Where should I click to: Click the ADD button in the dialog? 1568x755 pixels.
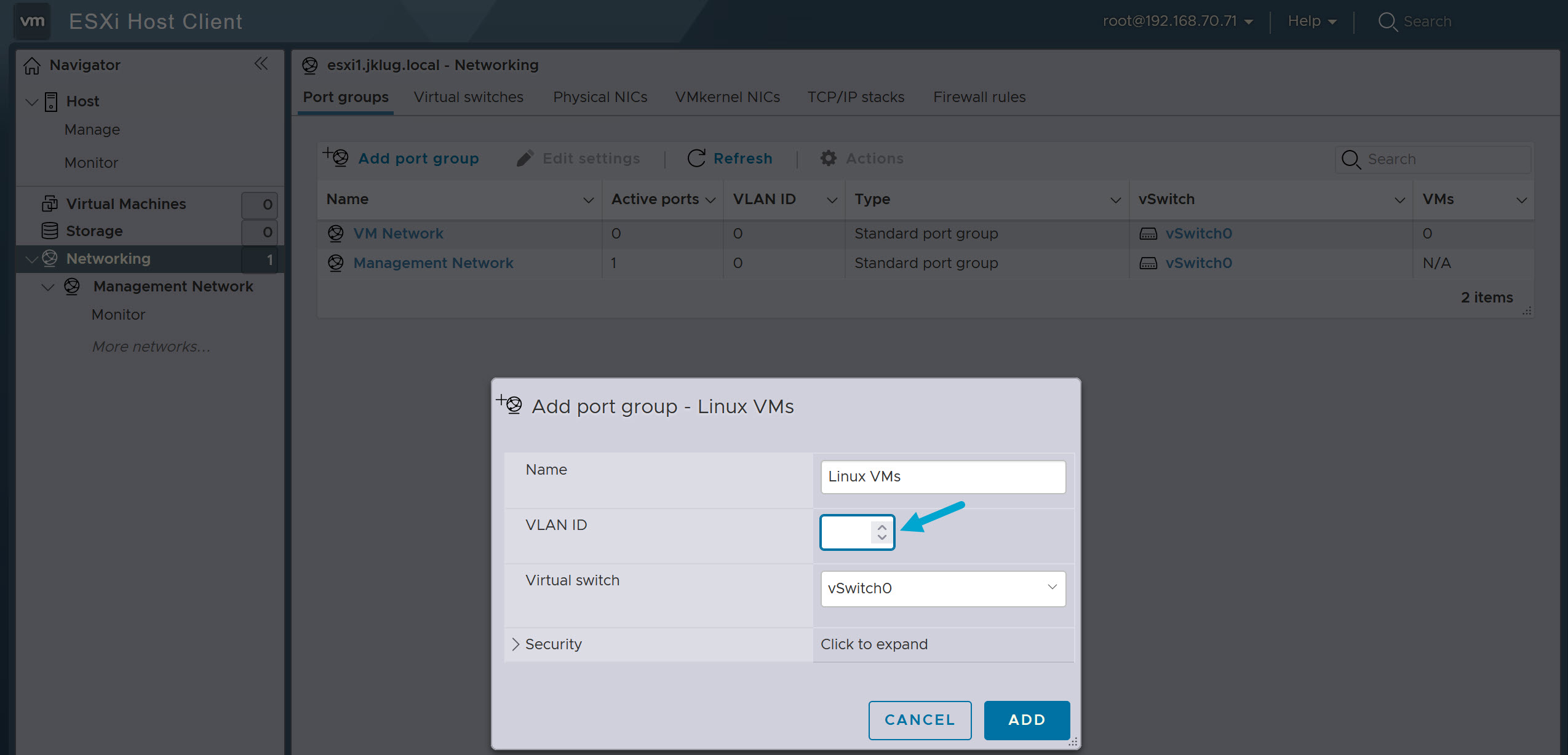pos(1026,720)
